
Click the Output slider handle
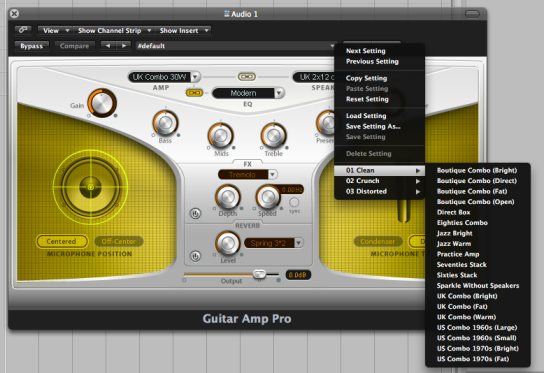(259, 274)
